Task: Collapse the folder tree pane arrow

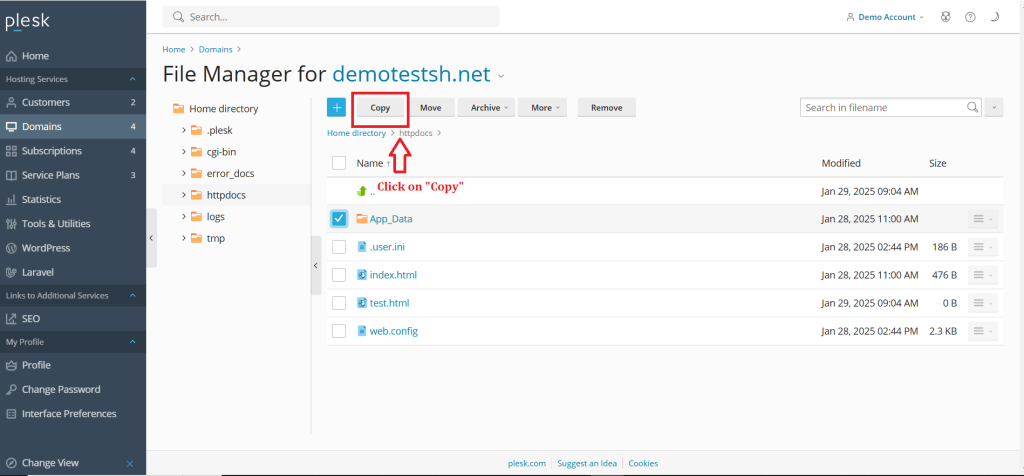Action: point(316,265)
